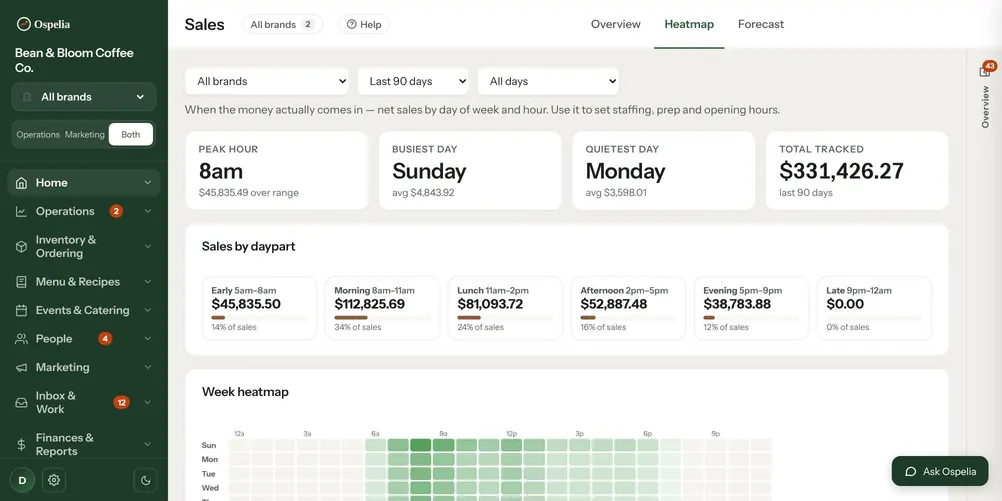1002x501 pixels.
Task: Open the Finances & Reports sidebar item
Action: tap(84, 444)
